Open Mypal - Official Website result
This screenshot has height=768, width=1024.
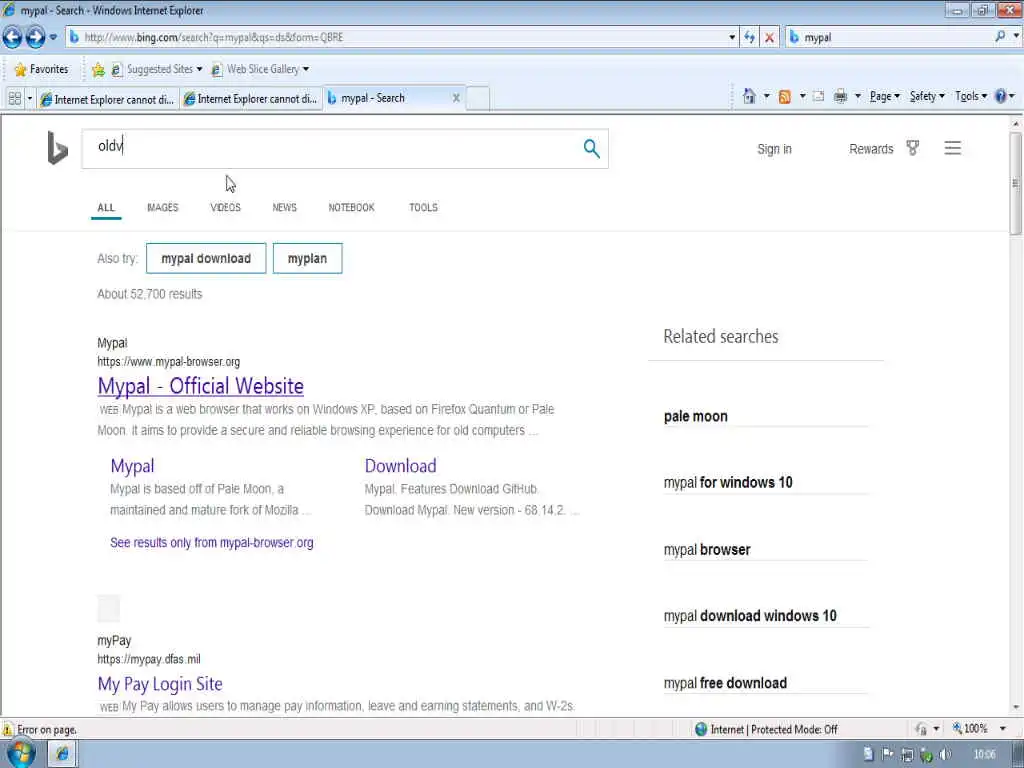pos(200,386)
